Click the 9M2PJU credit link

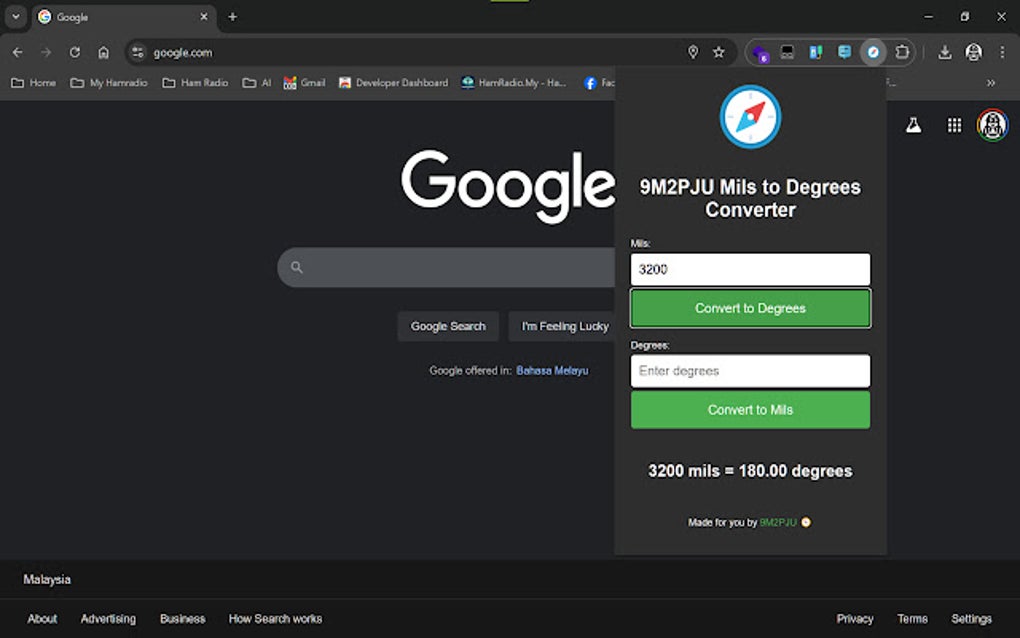780,521
